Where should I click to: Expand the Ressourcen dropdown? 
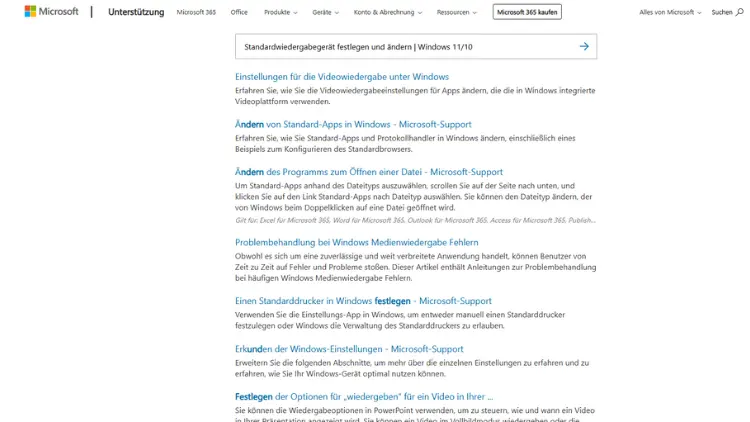[457, 12]
